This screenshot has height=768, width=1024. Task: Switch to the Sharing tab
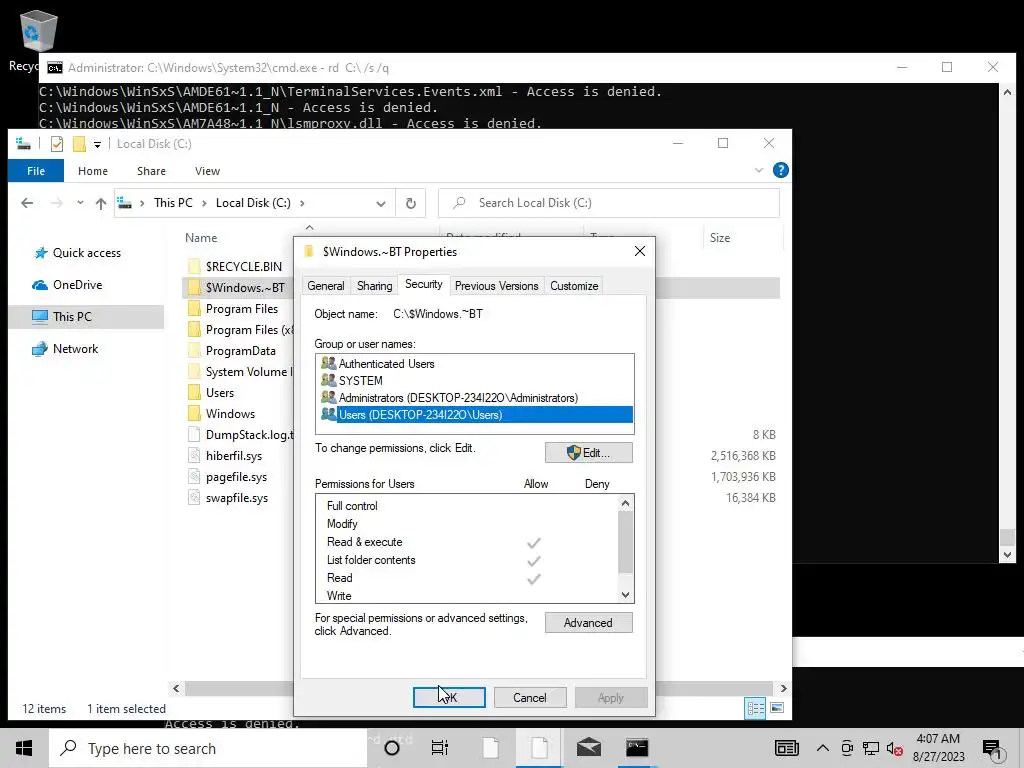point(374,286)
